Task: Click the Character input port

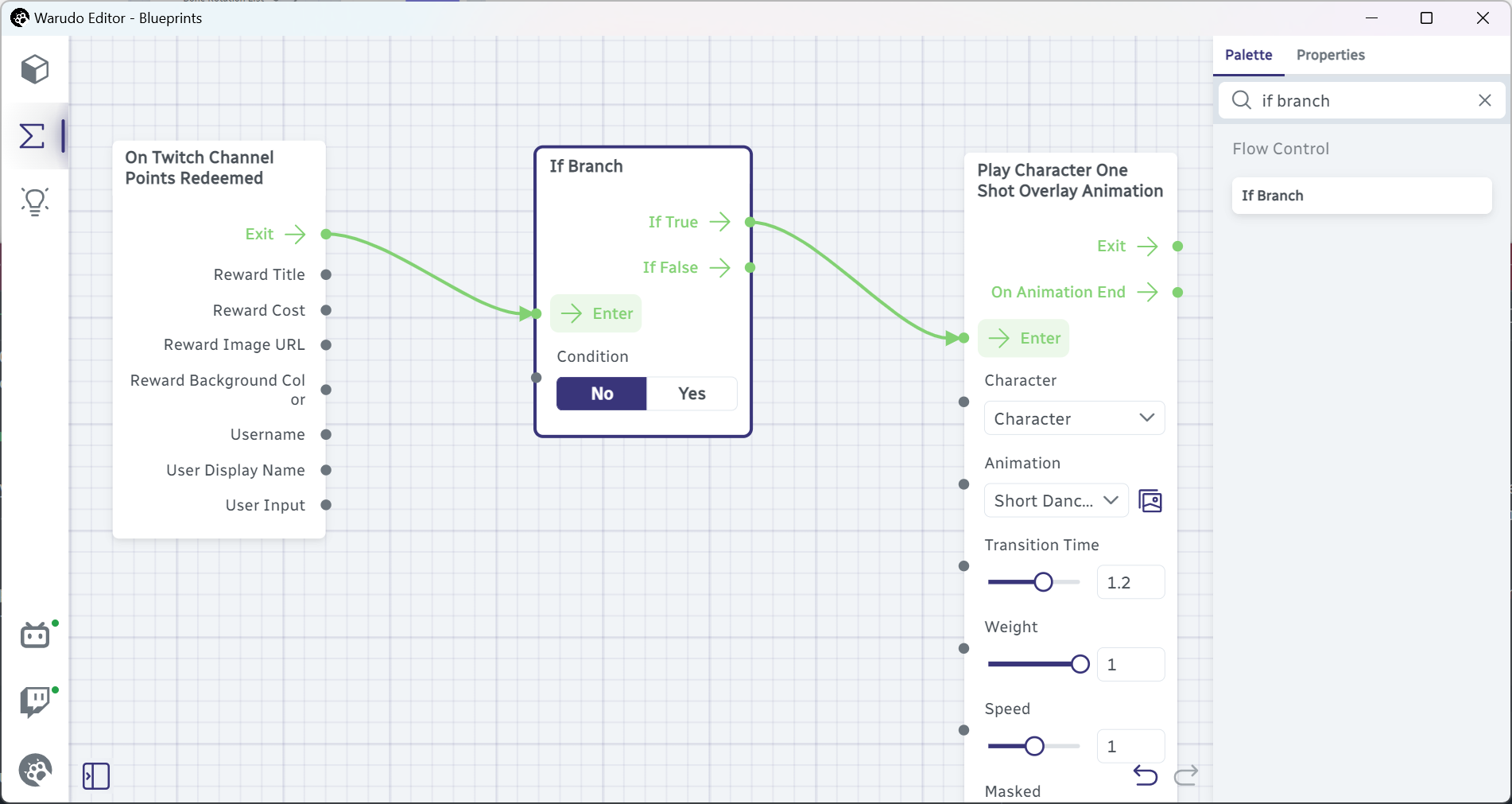Action: coord(963,402)
